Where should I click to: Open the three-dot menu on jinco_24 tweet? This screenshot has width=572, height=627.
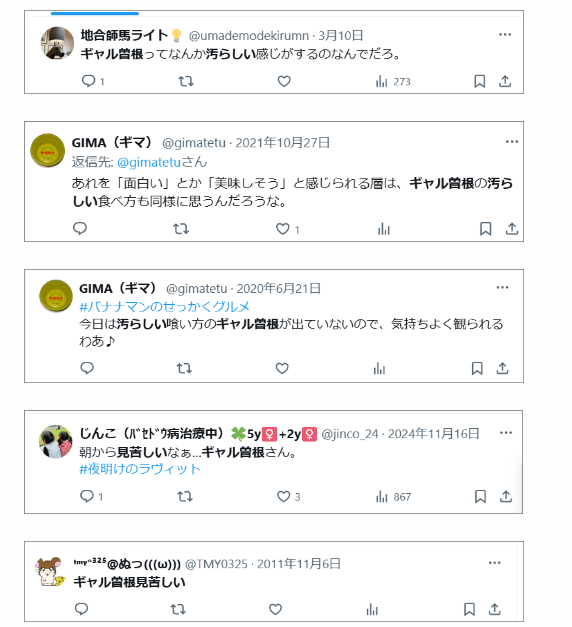point(506,433)
